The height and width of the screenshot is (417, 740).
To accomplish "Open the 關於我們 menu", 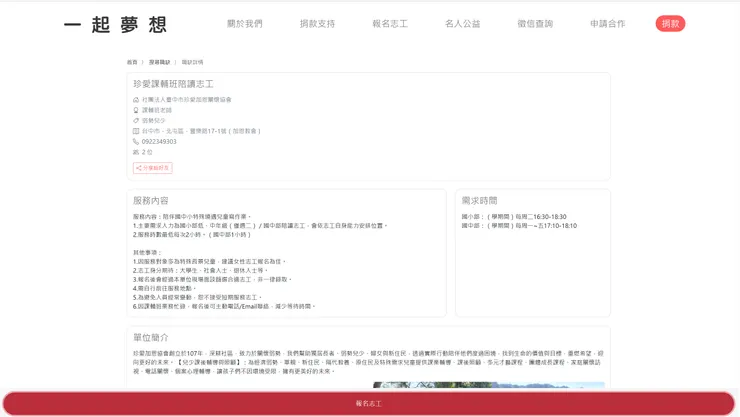I will tap(244, 24).
